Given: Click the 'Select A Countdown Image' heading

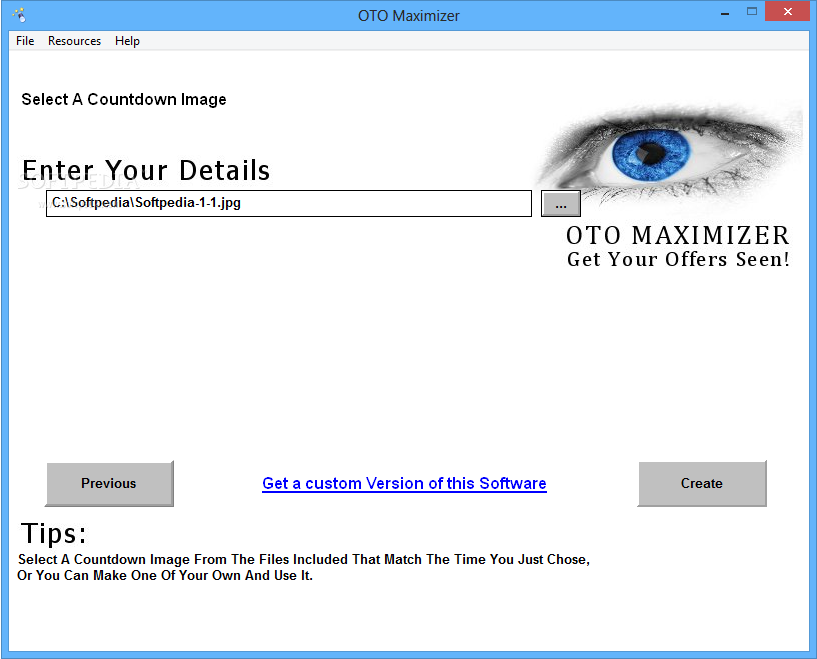Looking at the screenshot, I should [124, 100].
